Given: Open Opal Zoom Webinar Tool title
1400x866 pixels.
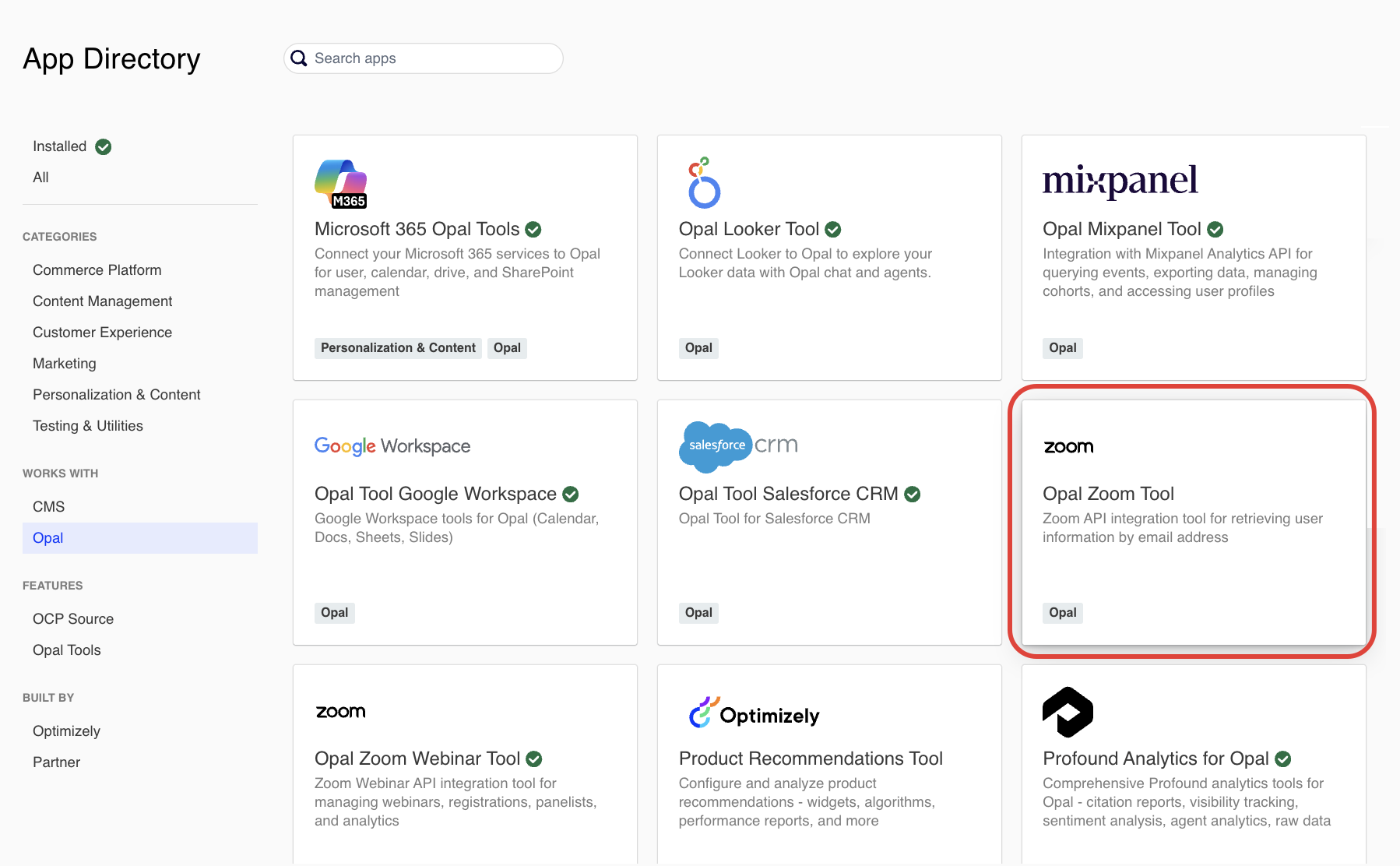Looking at the screenshot, I should tap(417, 759).
